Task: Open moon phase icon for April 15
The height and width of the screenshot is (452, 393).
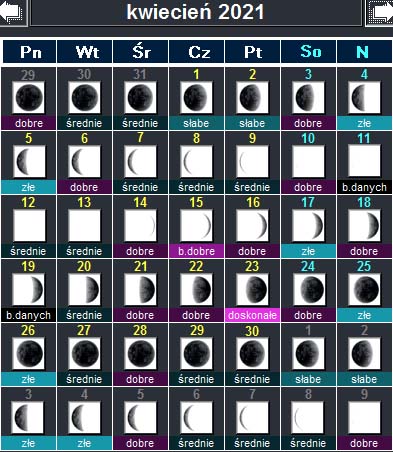Action: click(x=196, y=226)
